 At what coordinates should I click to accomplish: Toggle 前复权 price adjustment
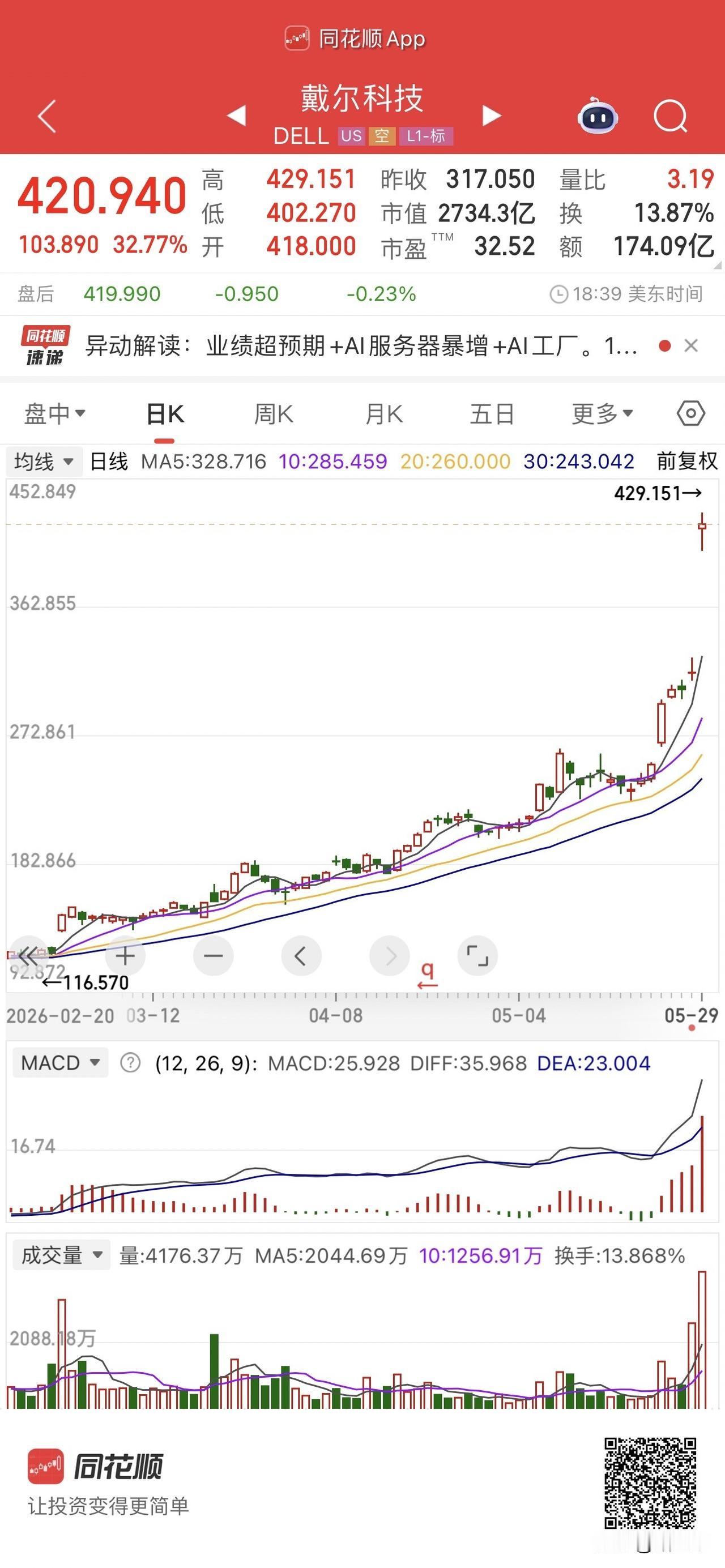[687, 462]
